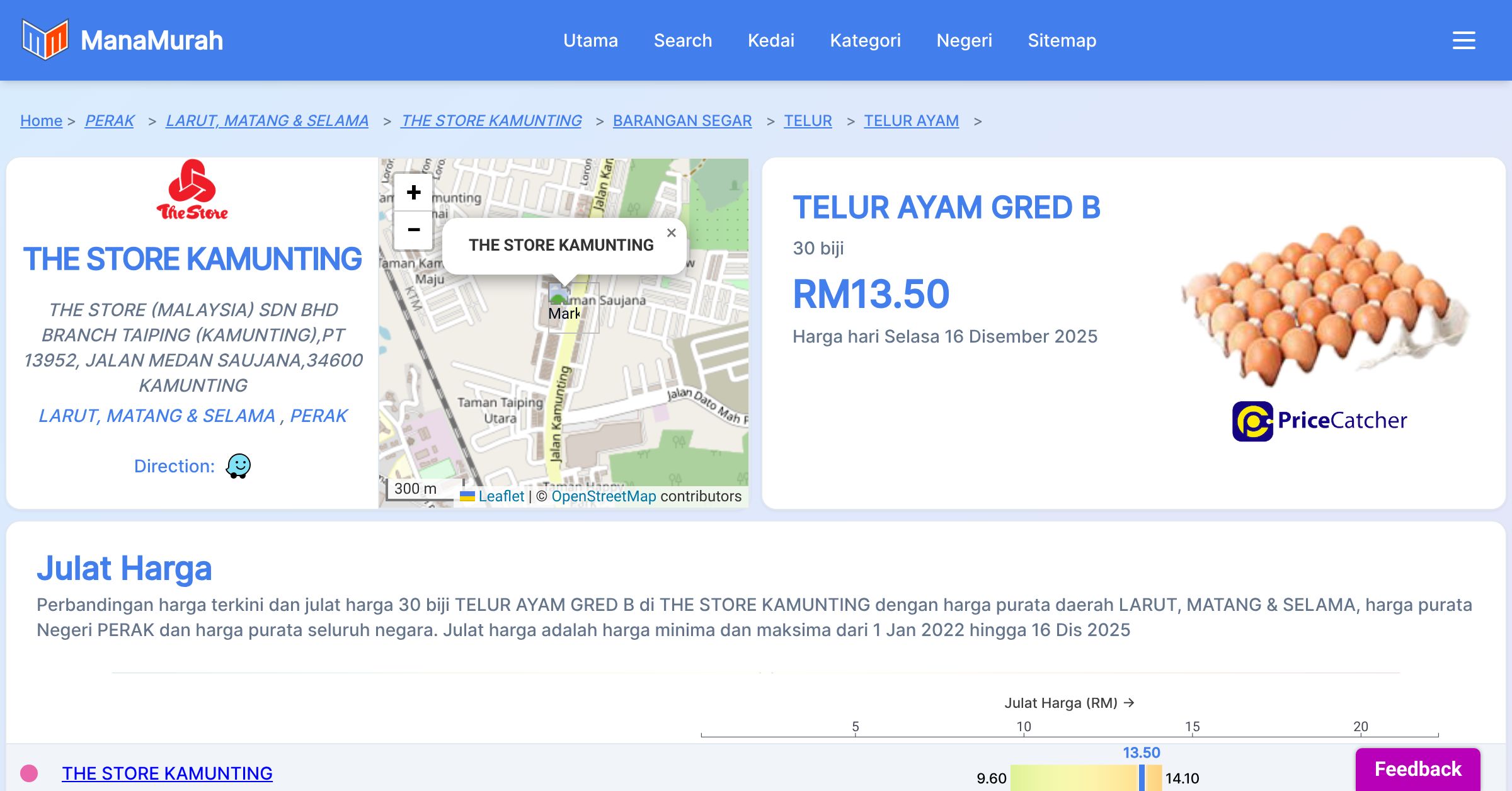Follow the TELUR AYAM breadcrumb
Viewport: 1512px width, 791px height.
[911, 120]
